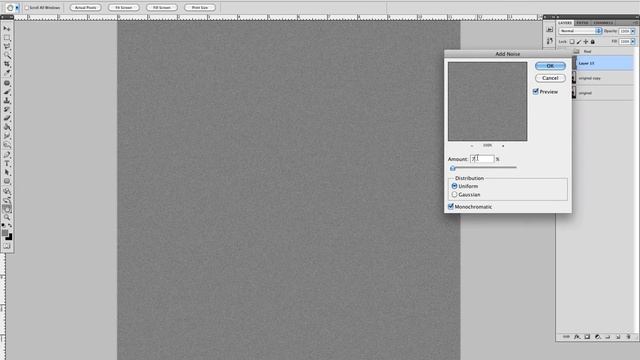Viewport: 640px width, 360px height.
Task: Switch to the Layers tab
Action: click(x=565, y=23)
